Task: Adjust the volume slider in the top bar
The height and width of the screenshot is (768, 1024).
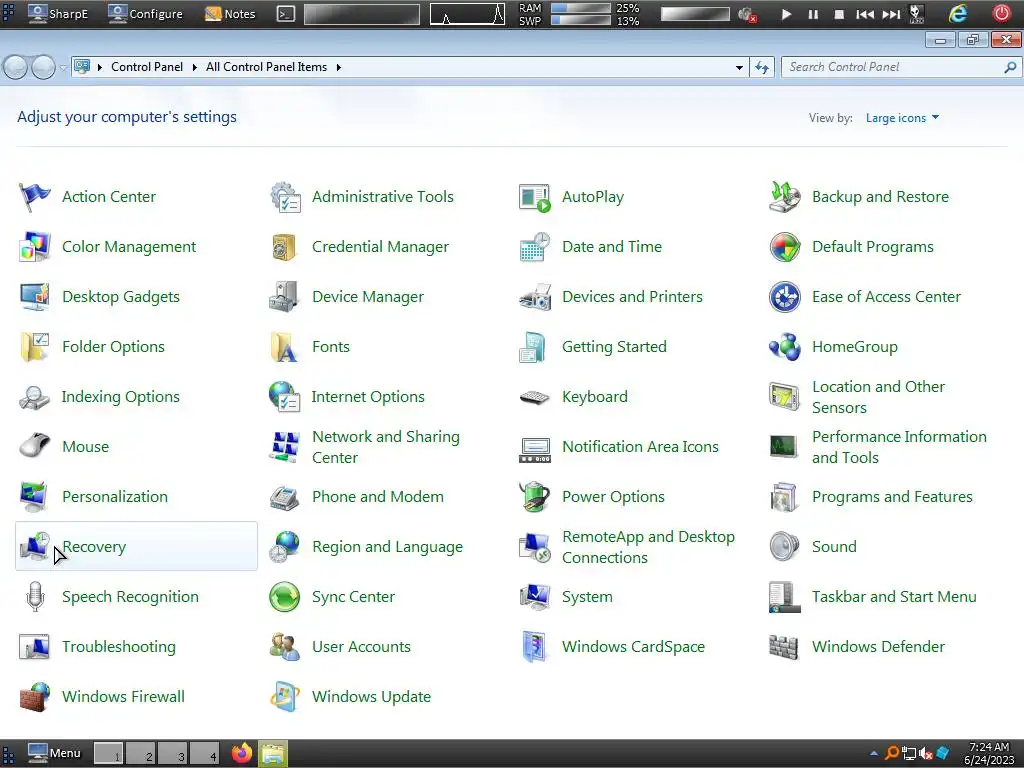Action: pos(695,14)
